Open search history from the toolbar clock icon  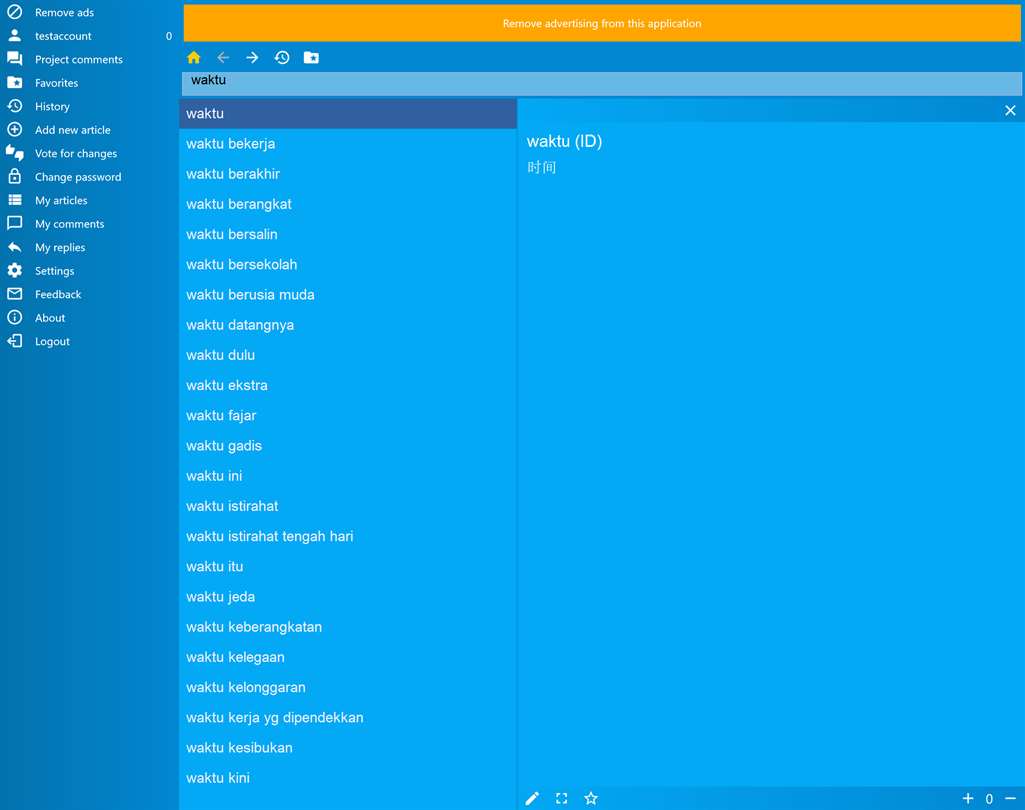282,58
